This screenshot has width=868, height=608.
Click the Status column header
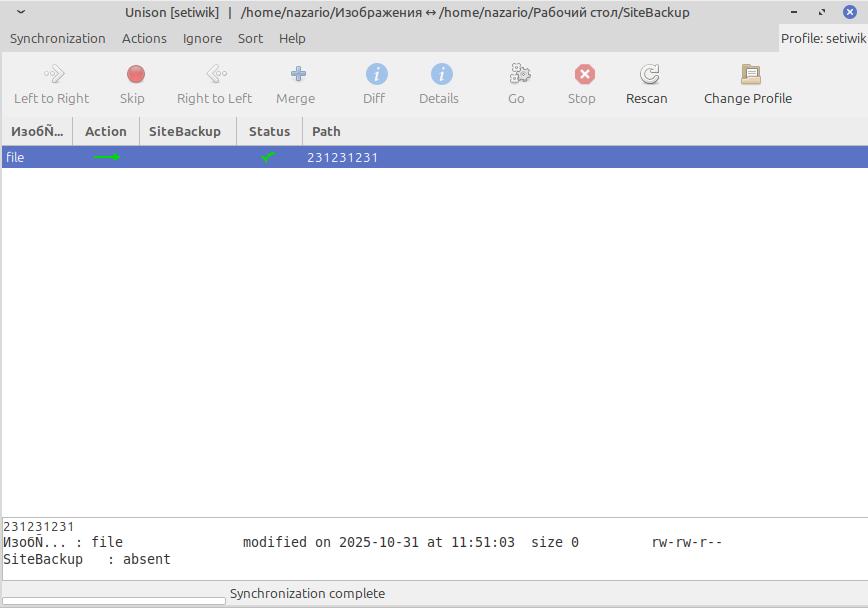click(x=269, y=131)
